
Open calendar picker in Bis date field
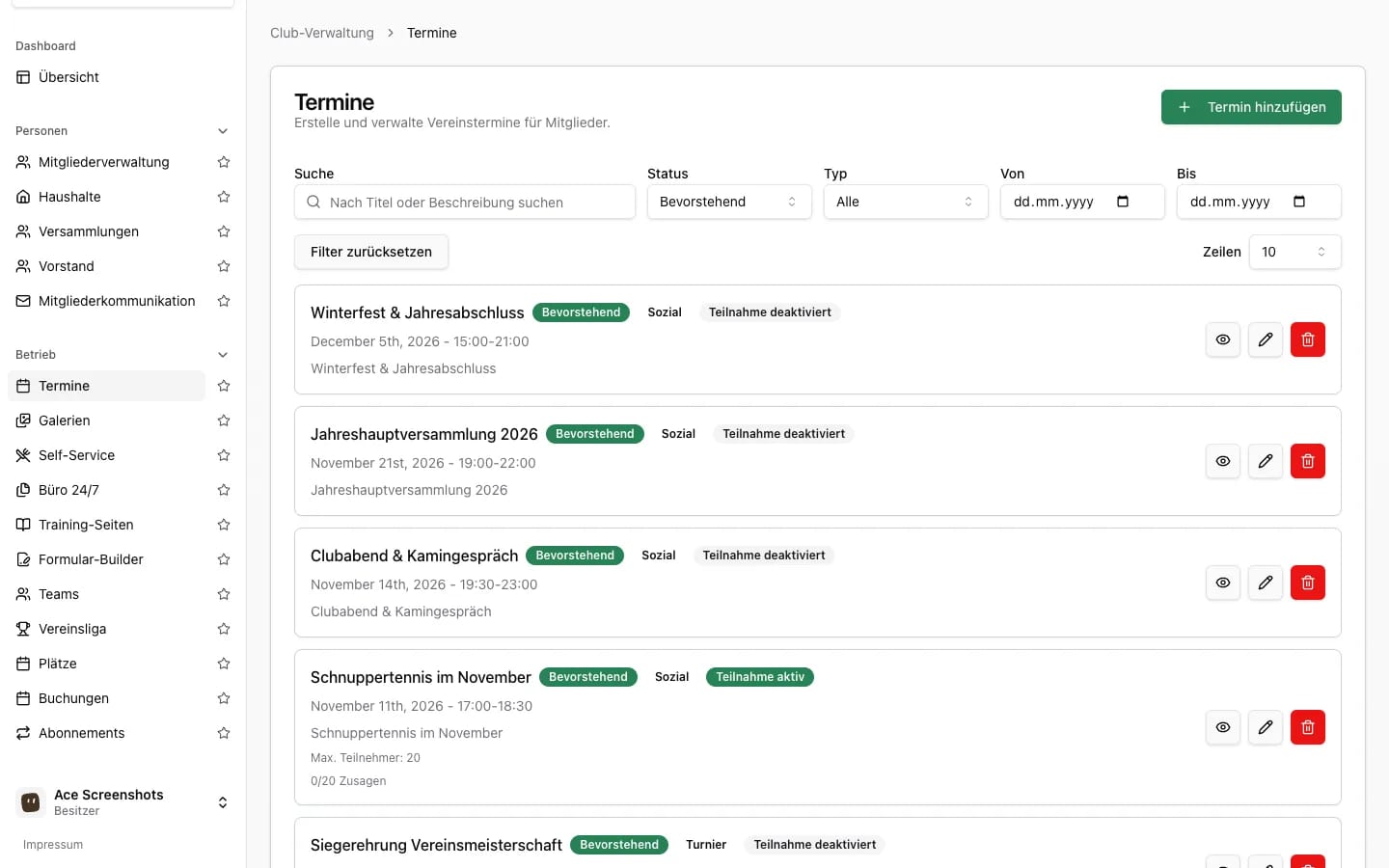(1299, 202)
